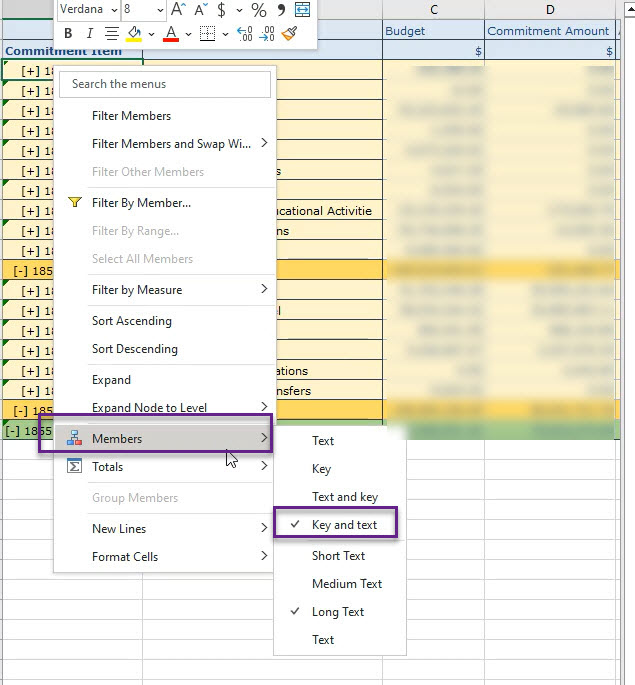Open the Totals submenu with sigma icon
The width and height of the screenshot is (635, 685).
tap(164, 466)
